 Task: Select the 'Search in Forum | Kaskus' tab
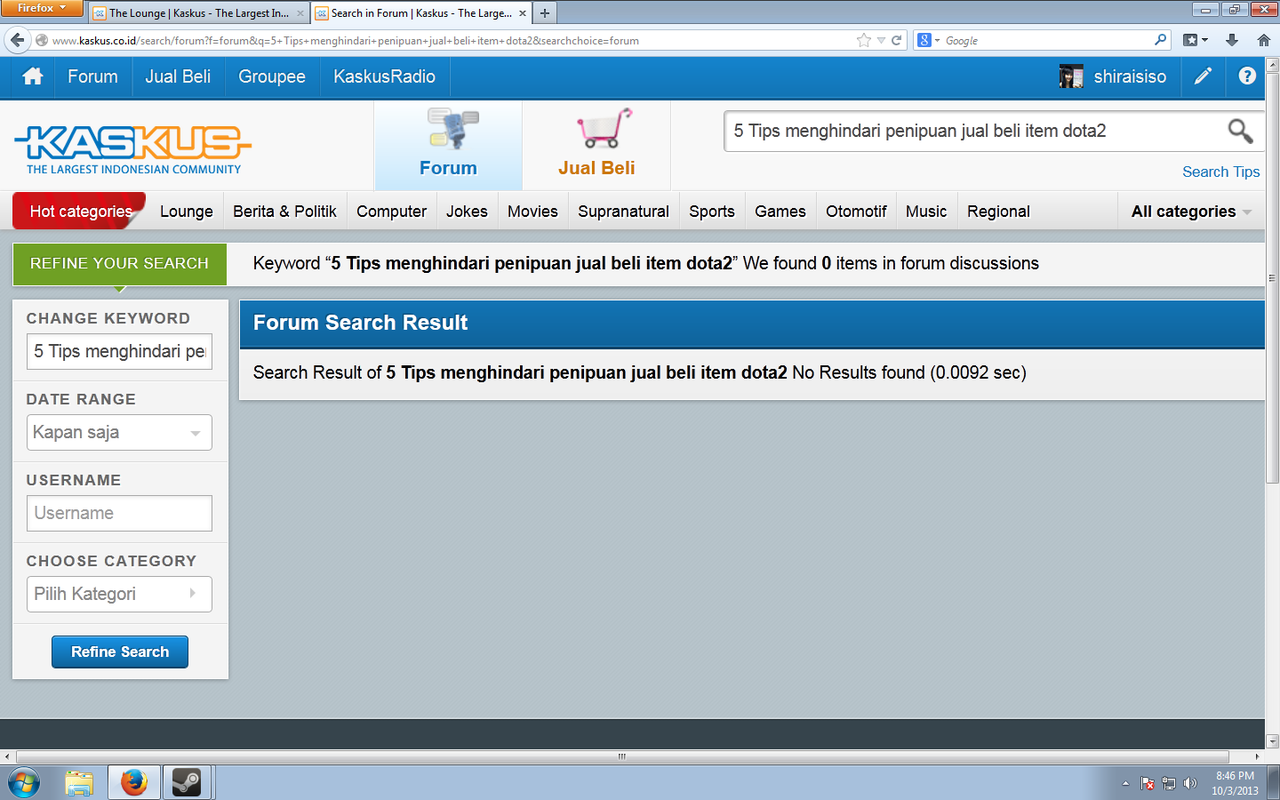[x=420, y=13]
